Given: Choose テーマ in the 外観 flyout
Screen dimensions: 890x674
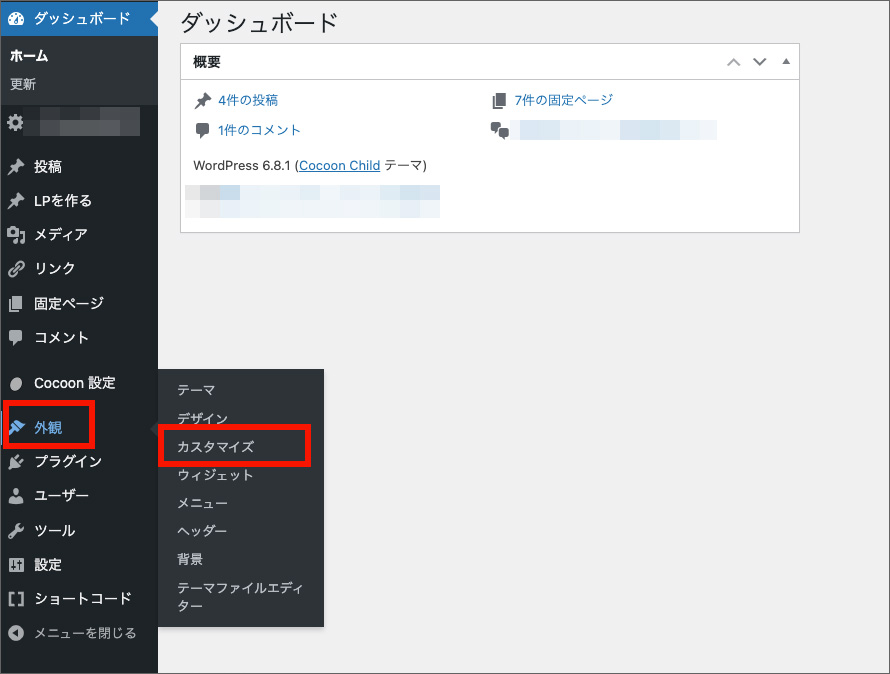Looking at the screenshot, I should click(196, 390).
